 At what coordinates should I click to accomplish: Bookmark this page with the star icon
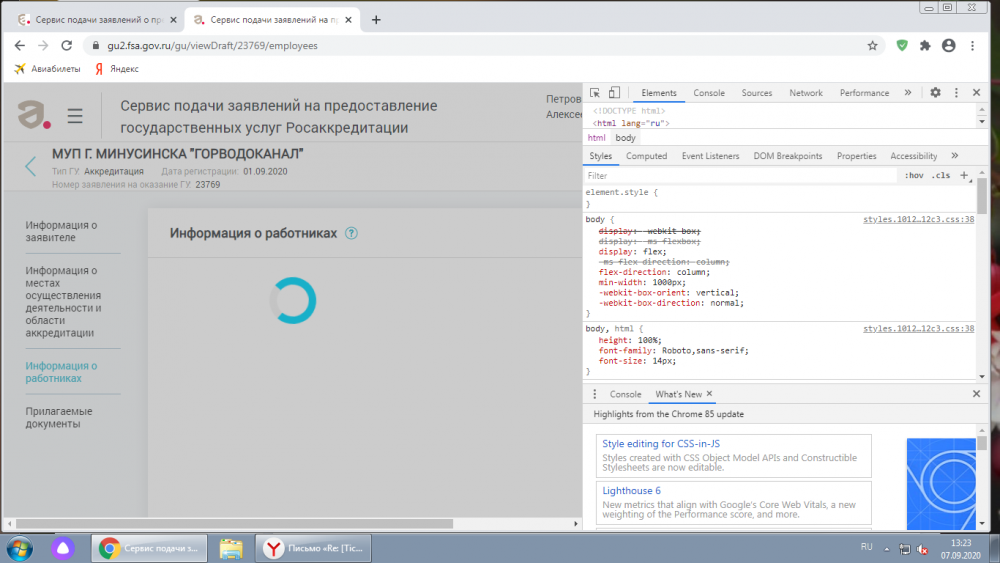872,46
